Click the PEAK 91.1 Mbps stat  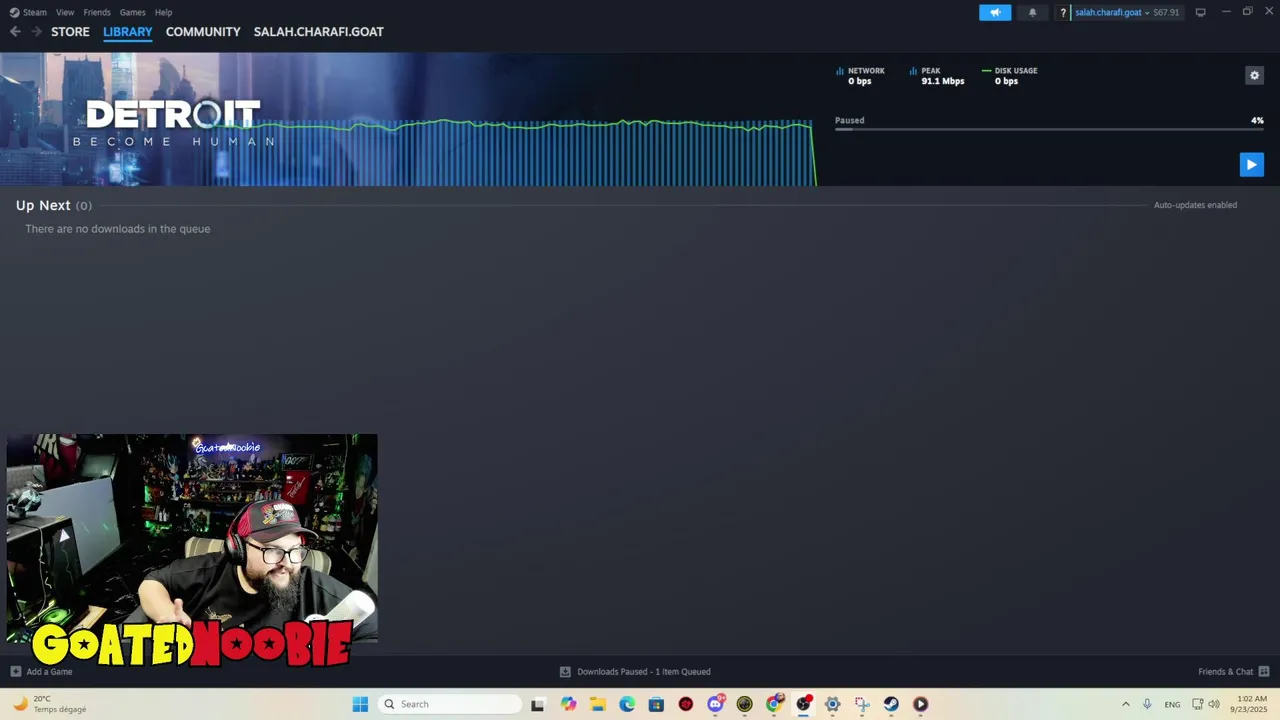tap(937, 76)
